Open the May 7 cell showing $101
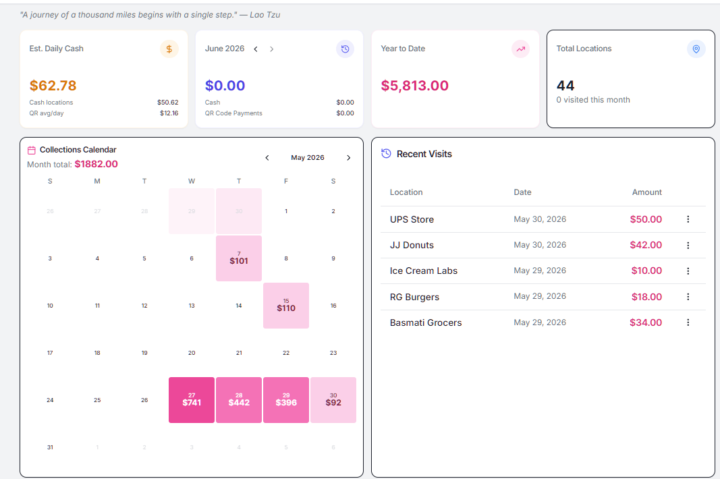The width and height of the screenshot is (720, 479). (x=239, y=259)
